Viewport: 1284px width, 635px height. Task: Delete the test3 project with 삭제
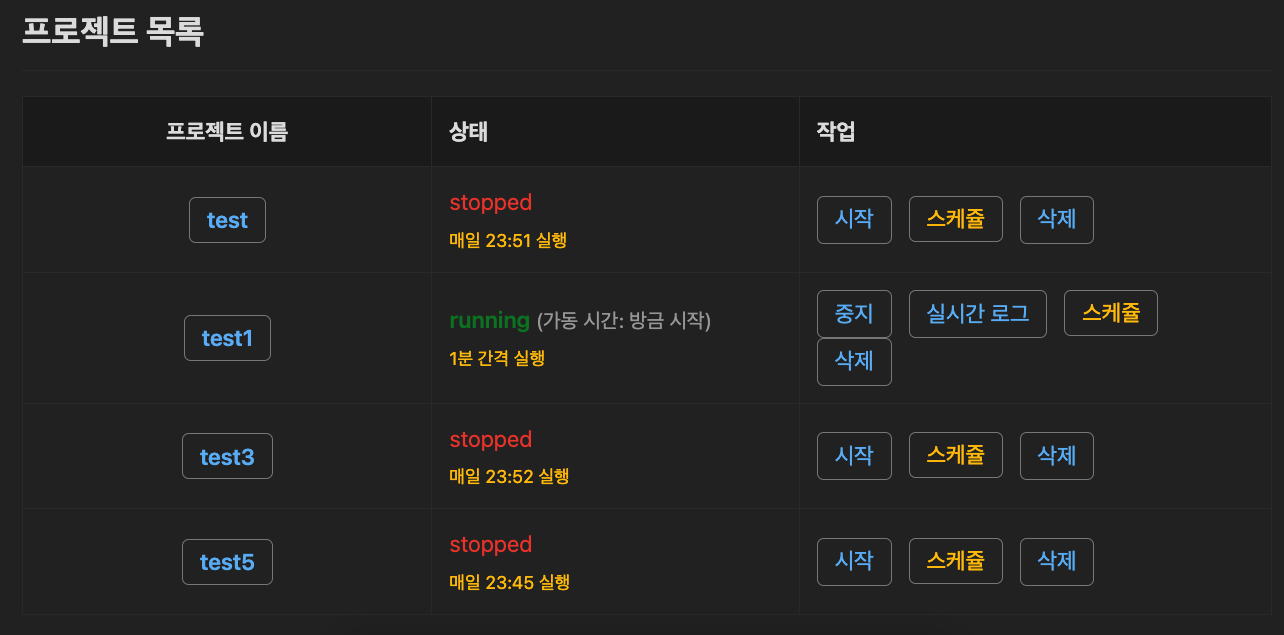[x=1056, y=456]
